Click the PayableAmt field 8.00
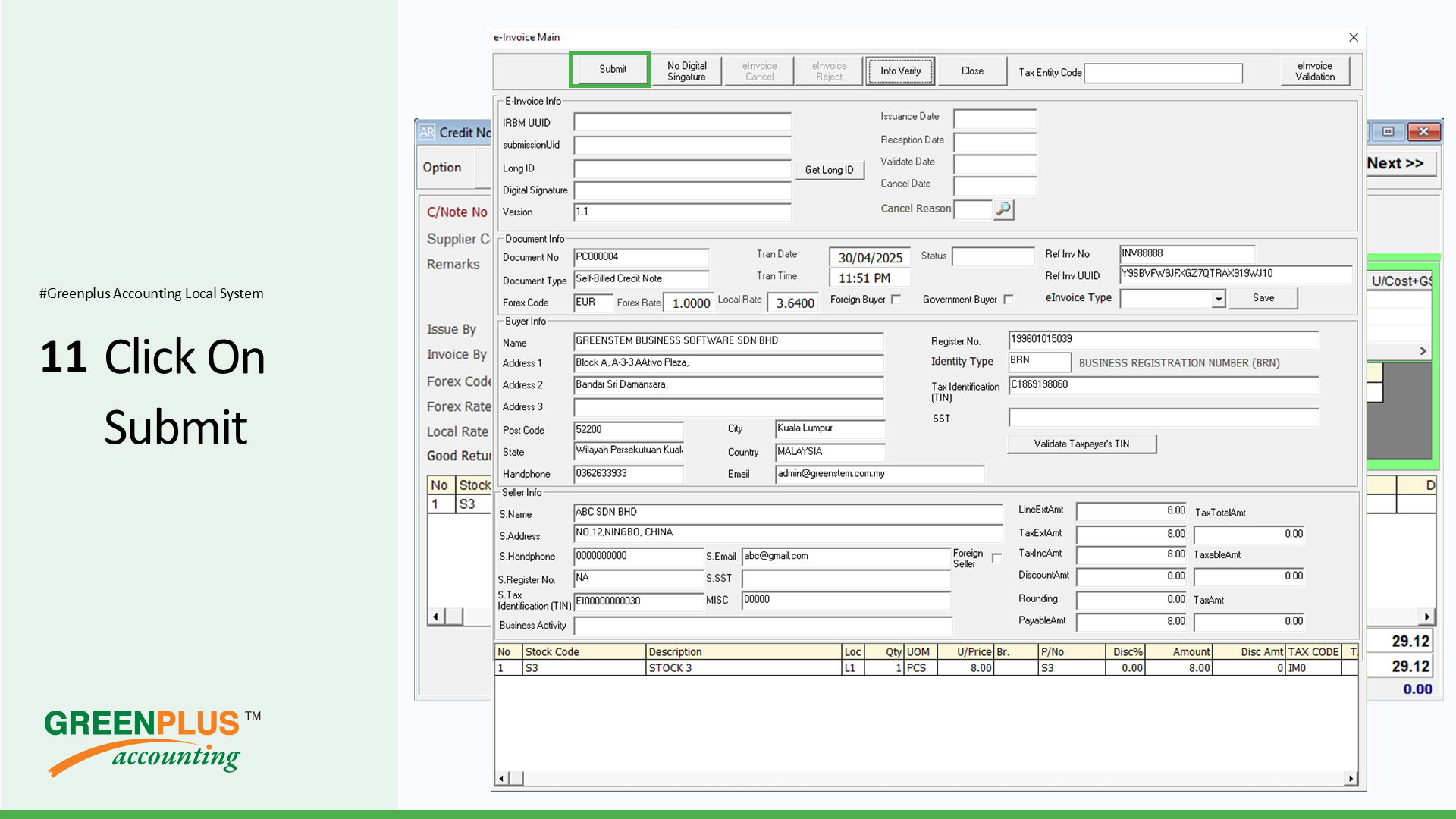Viewport: 1456px width, 819px height. click(1131, 622)
